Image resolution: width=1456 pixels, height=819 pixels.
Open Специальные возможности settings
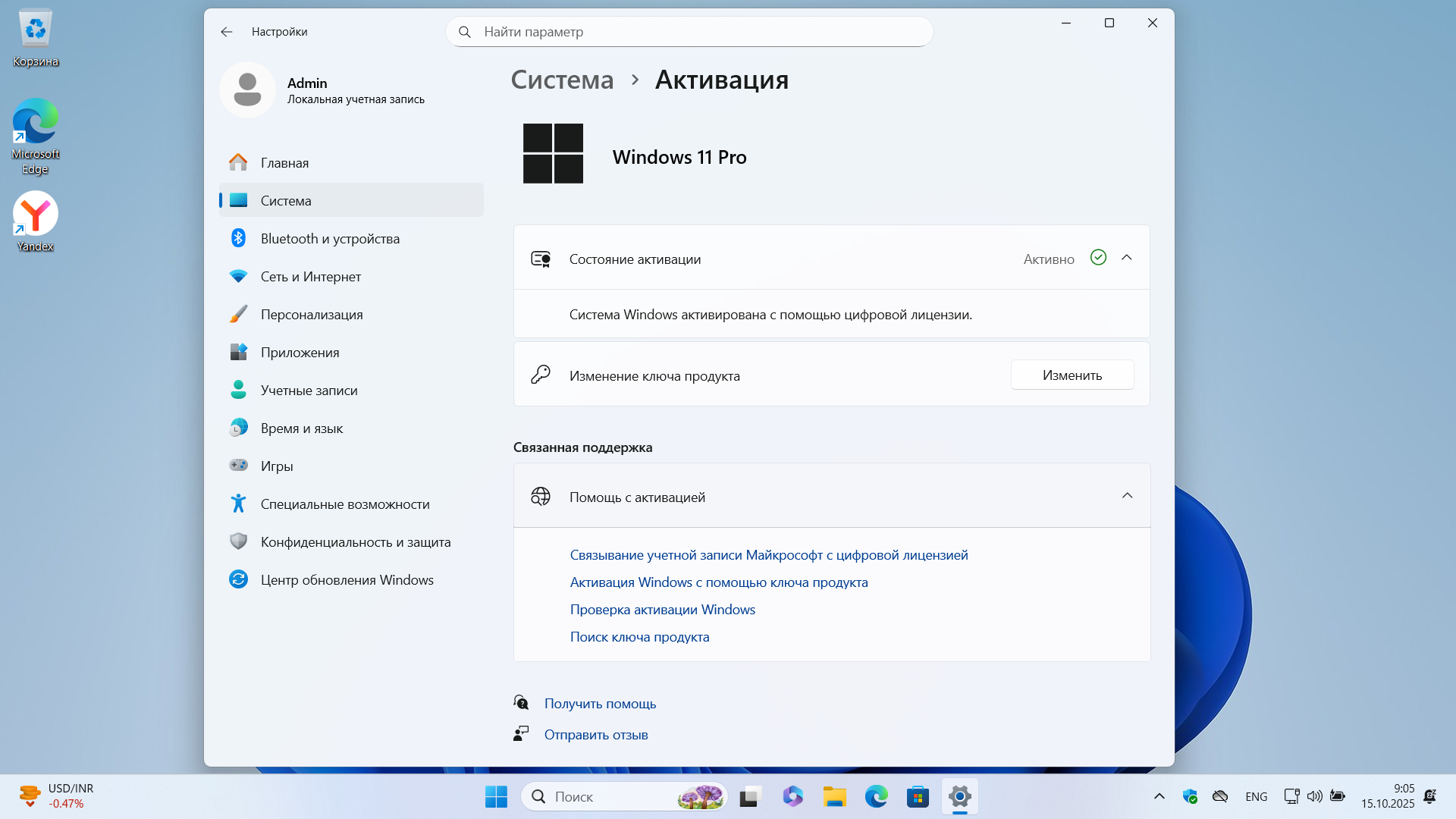point(344,504)
